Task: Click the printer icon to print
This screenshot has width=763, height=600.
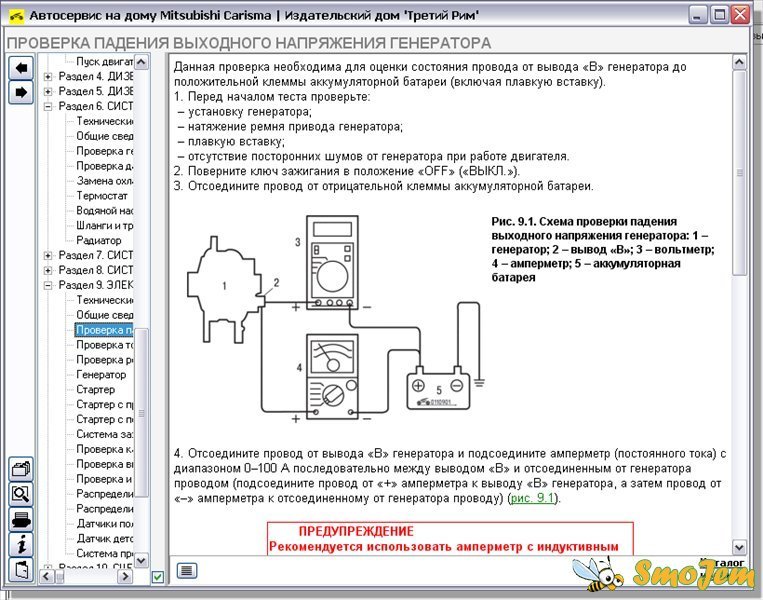Action: tap(20, 518)
